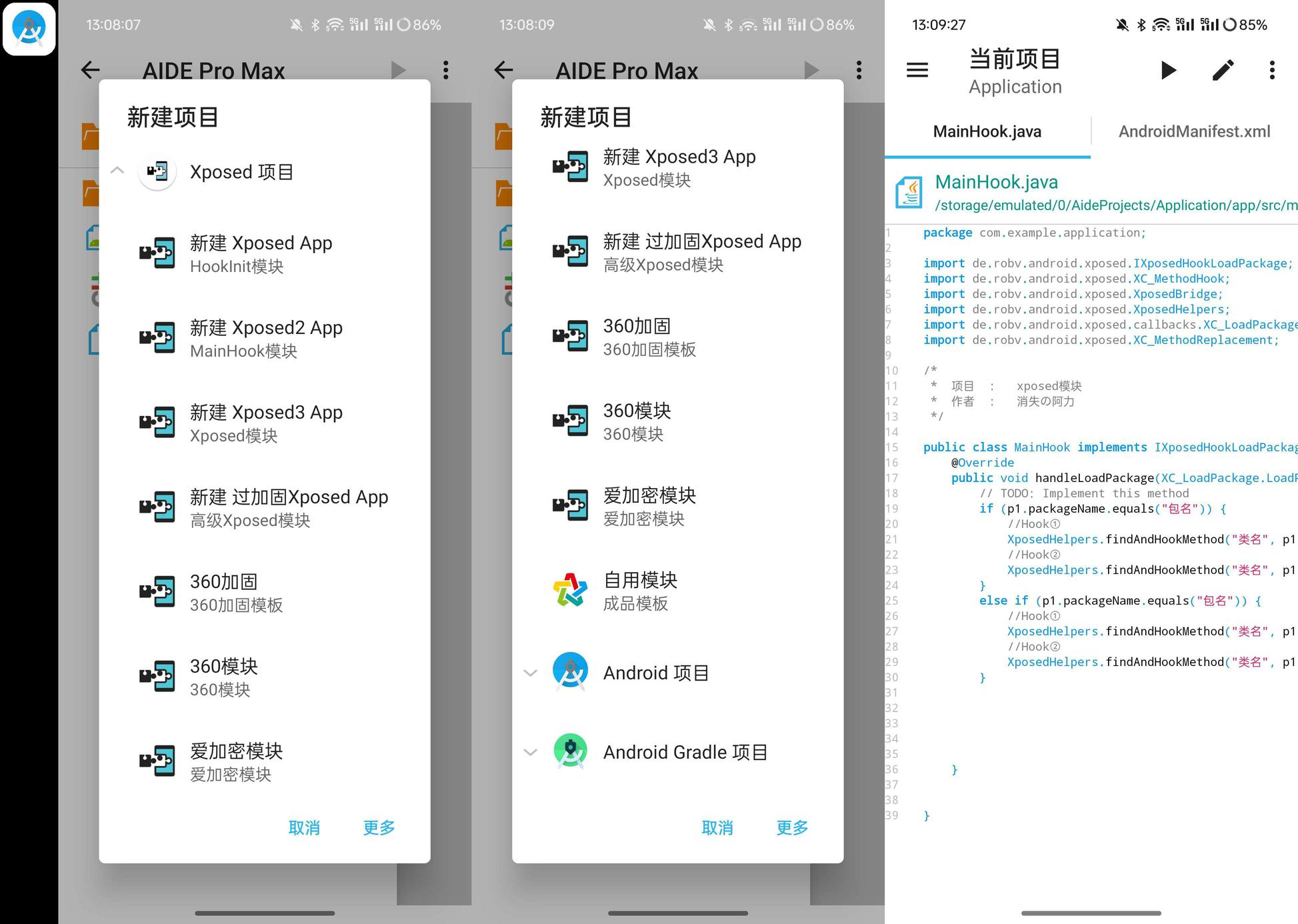Place cursor on TODO: Implement this method comment
The image size is (1298, 924).
point(1085,493)
